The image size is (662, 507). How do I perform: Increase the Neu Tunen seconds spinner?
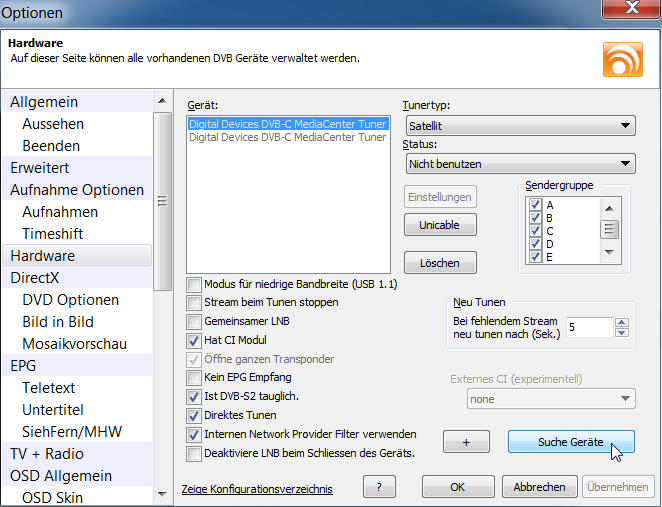click(621, 322)
